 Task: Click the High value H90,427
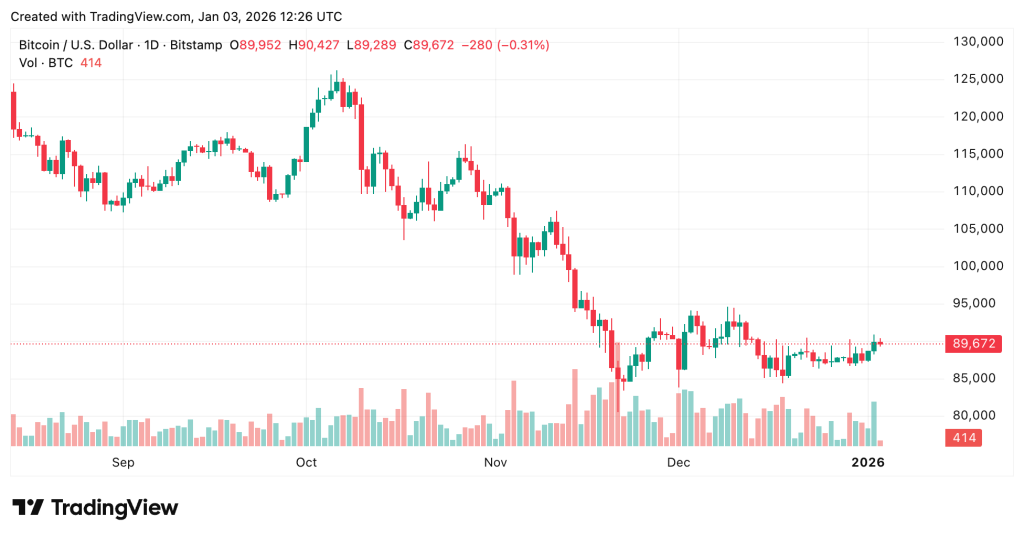click(x=312, y=45)
